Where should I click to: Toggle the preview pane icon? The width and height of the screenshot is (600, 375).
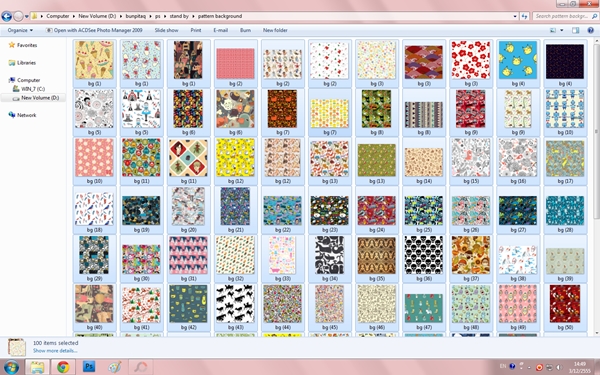[x=576, y=30]
